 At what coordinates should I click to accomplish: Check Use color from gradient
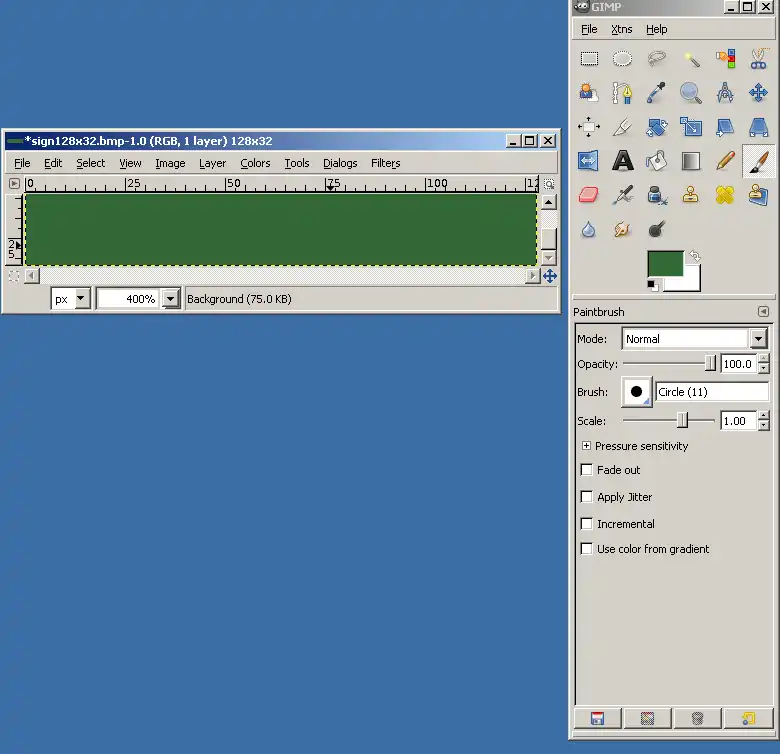587,549
